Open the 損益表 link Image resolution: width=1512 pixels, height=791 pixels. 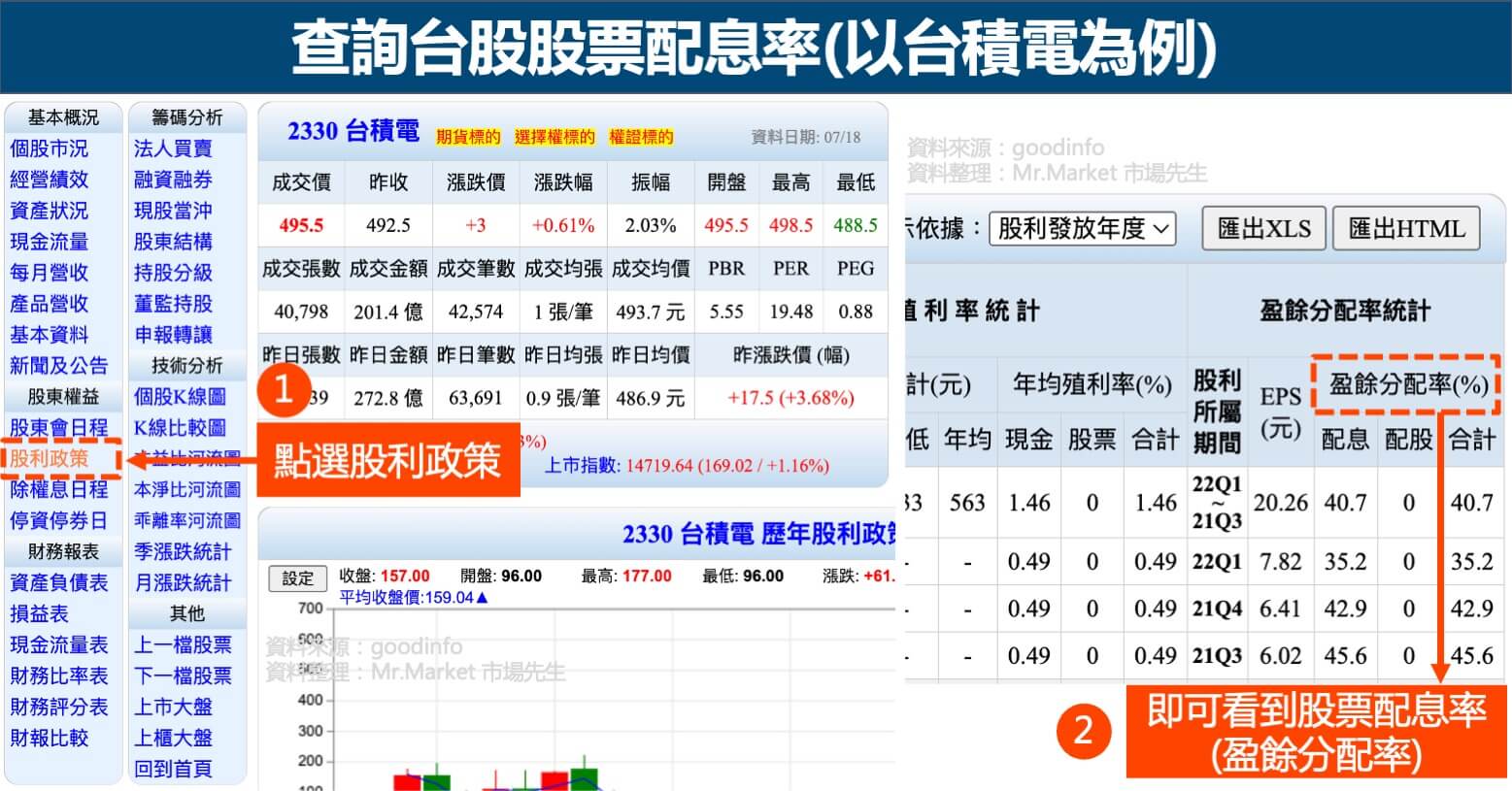pos(39,613)
